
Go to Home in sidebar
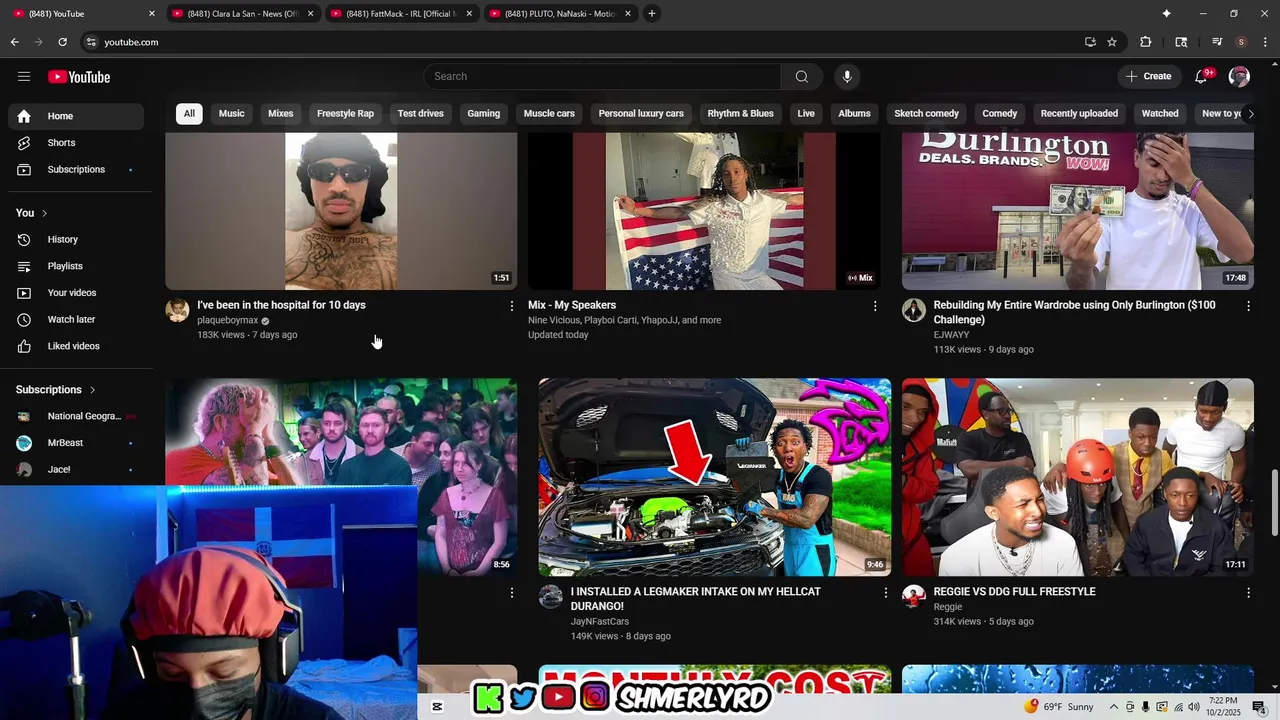[76, 116]
